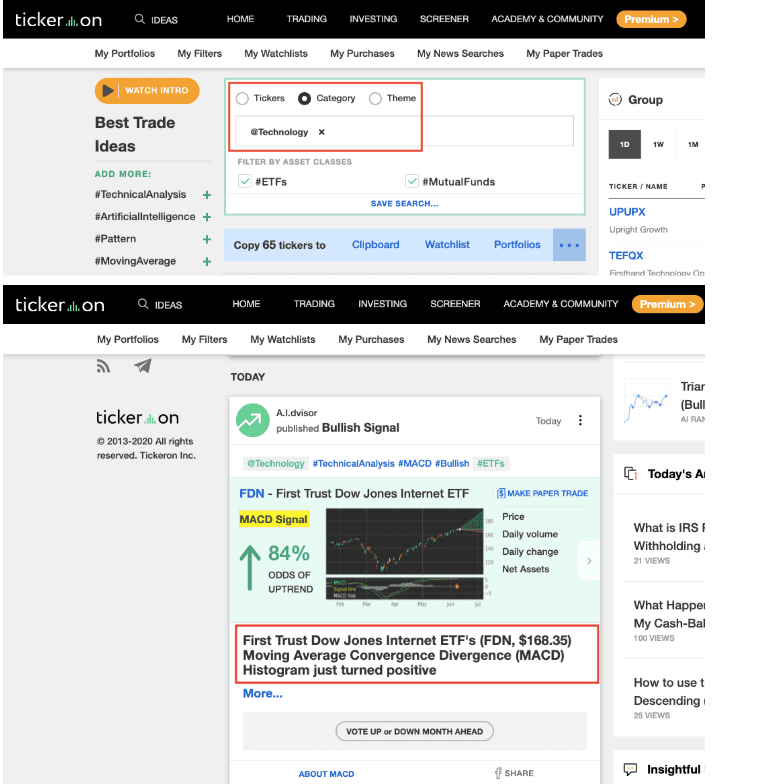Screen dimensions: 758x784
Task: Click the Triangle pattern chart thumbnail
Action: click(x=647, y=402)
